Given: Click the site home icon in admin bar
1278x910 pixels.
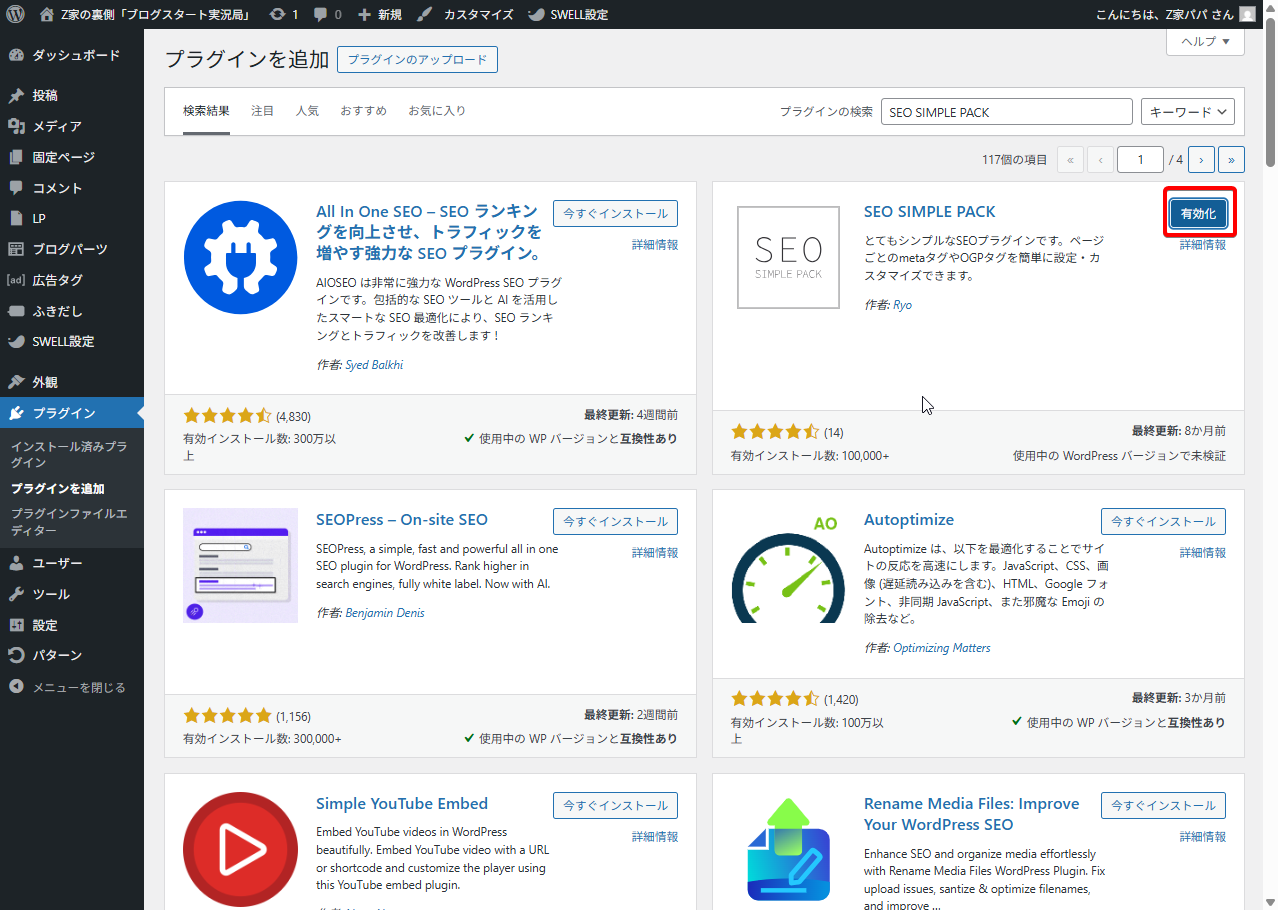Looking at the screenshot, I should [x=47, y=15].
